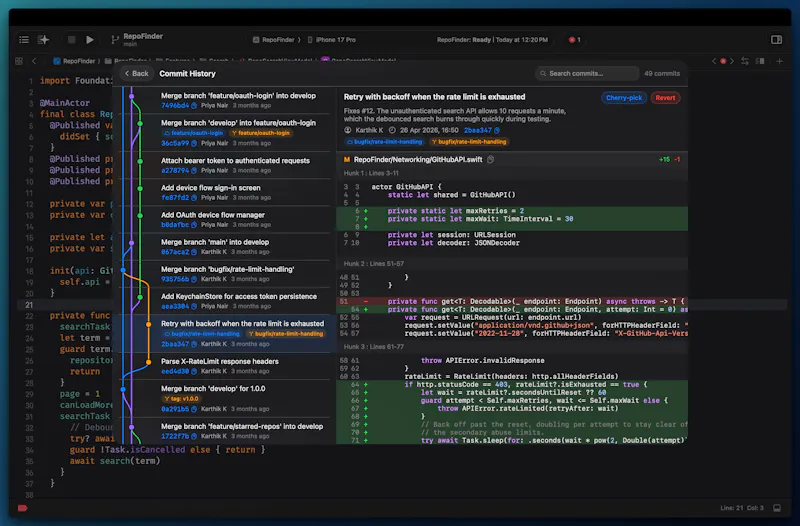The height and width of the screenshot is (526, 800).
Task: Run the RepoFinder app with Play button
Action: [x=90, y=39]
